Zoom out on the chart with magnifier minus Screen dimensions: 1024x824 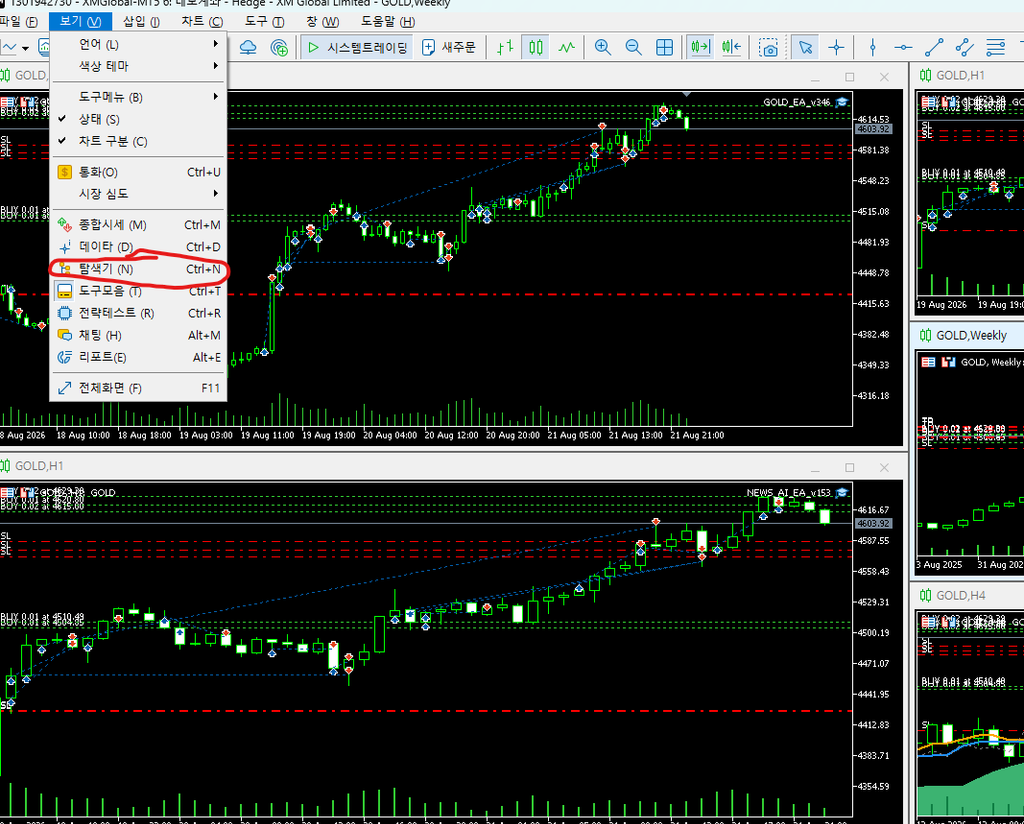pos(633,47)
